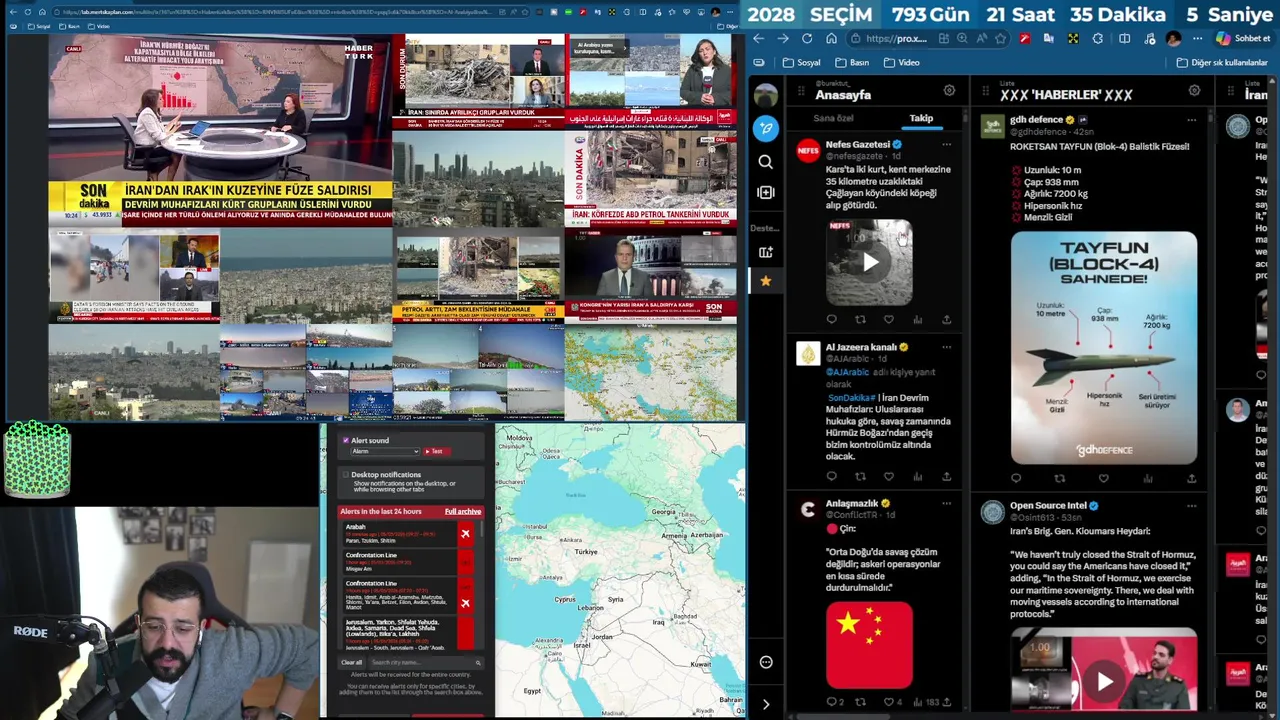
Task: Open the browser three-dot settings menu
Action: click(1198, 39)
